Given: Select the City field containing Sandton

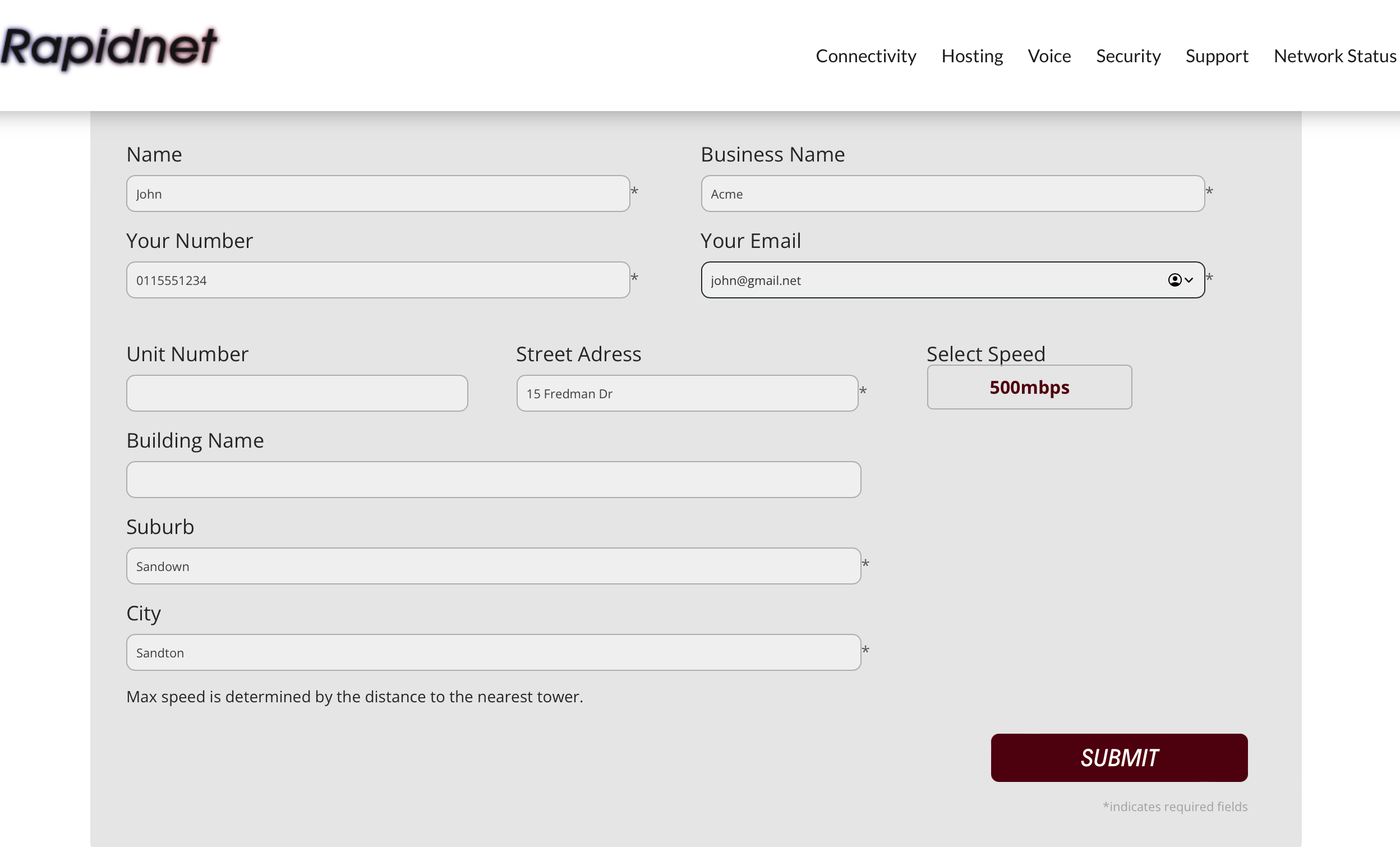Looking at the screenshot, I should 493,652.
